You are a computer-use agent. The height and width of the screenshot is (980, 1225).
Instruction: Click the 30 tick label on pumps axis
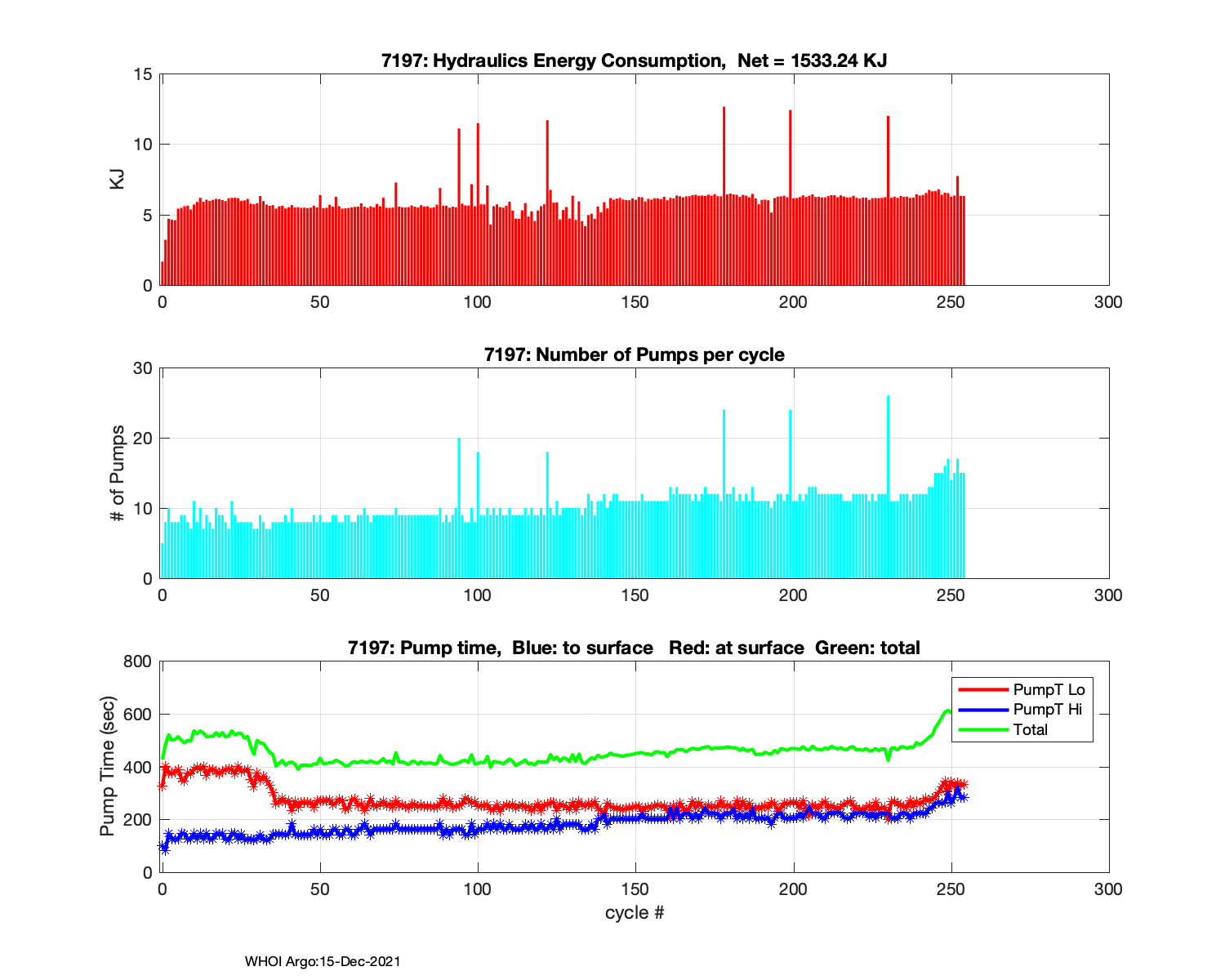click(x=143, y=368)
